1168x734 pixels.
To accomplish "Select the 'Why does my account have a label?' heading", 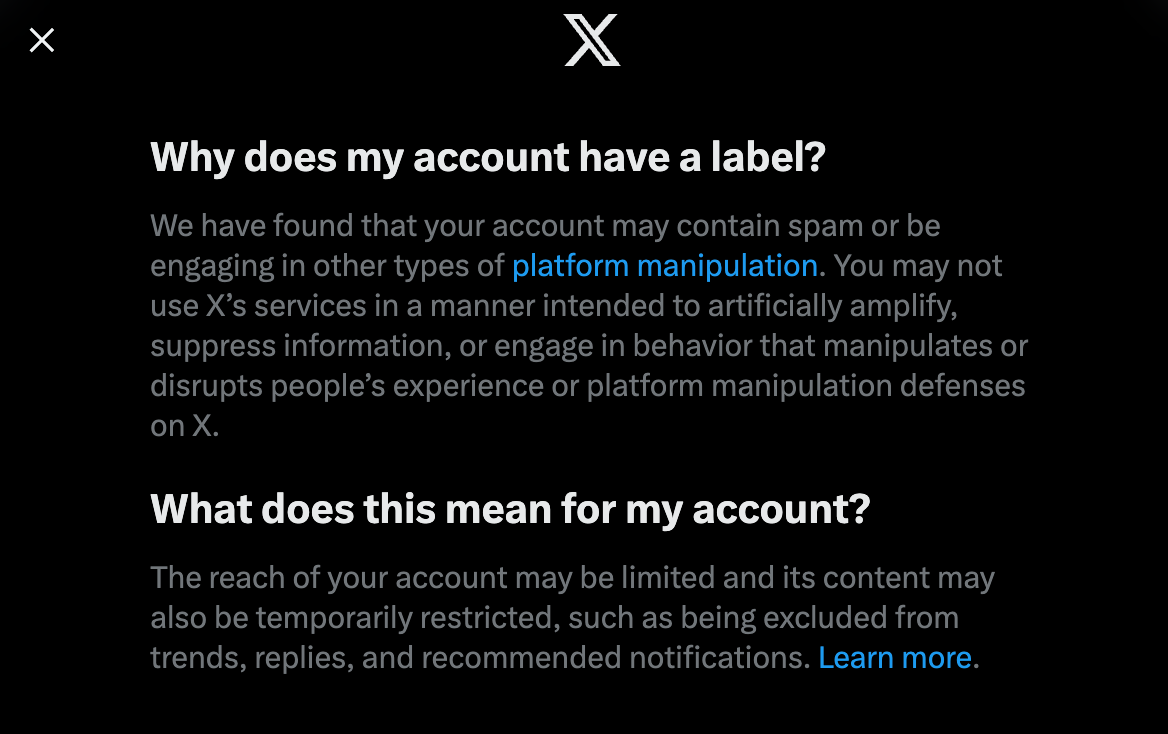I will [x=488, y=157].
